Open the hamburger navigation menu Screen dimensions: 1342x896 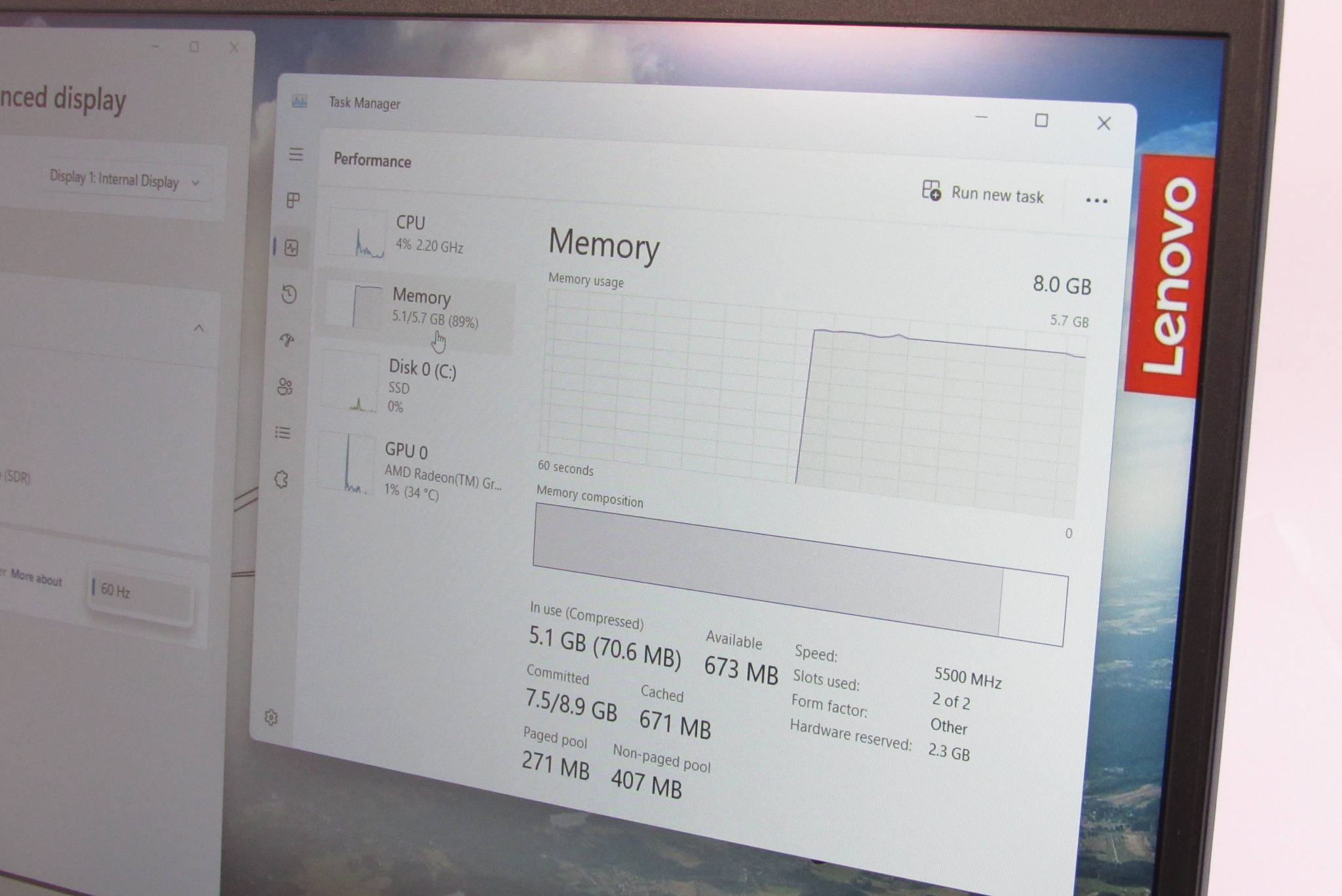pyautogui.click(x=296, y=155)
